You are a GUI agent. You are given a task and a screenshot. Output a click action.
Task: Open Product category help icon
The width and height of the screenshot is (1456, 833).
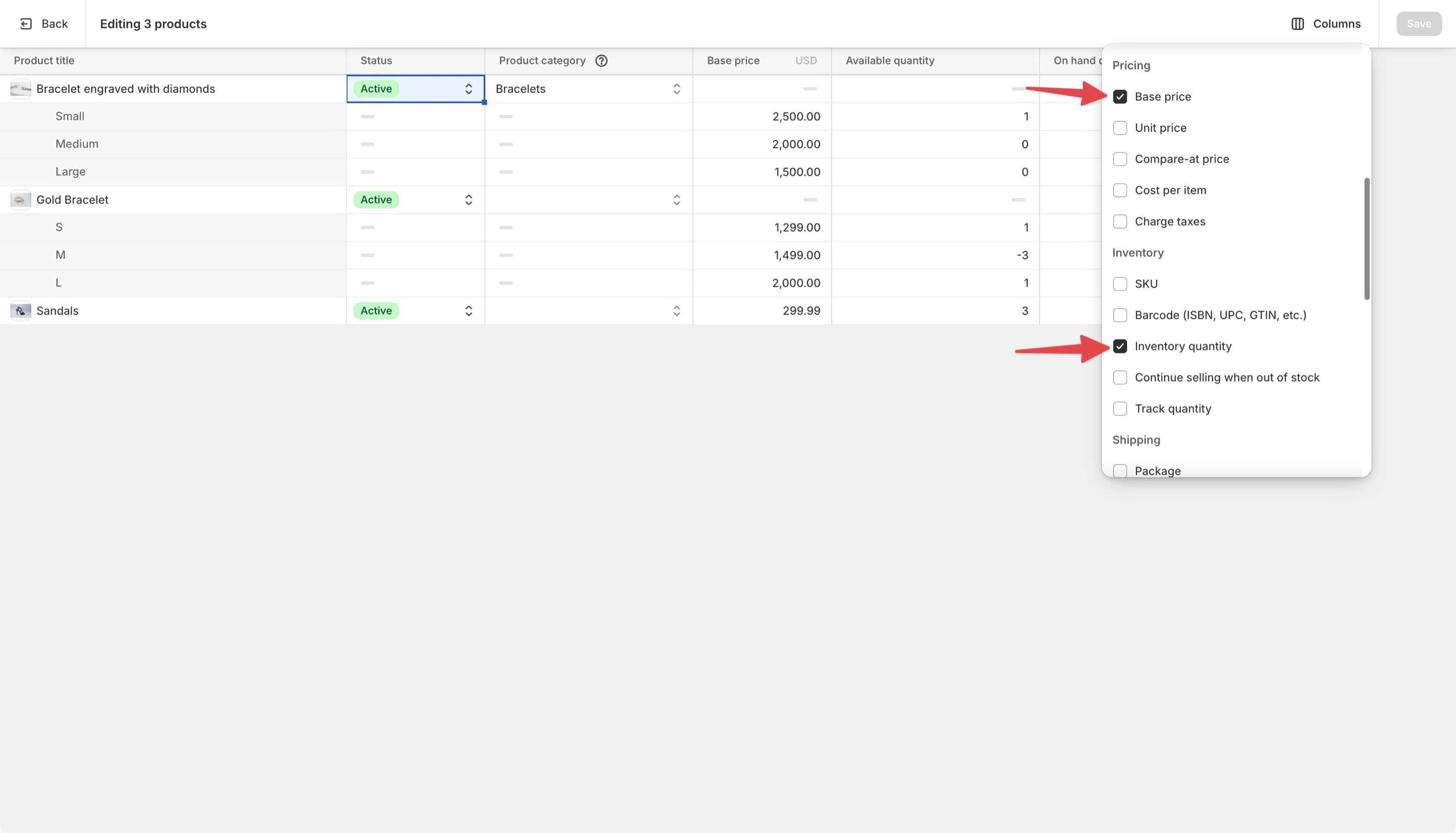[x=601, y=61]
